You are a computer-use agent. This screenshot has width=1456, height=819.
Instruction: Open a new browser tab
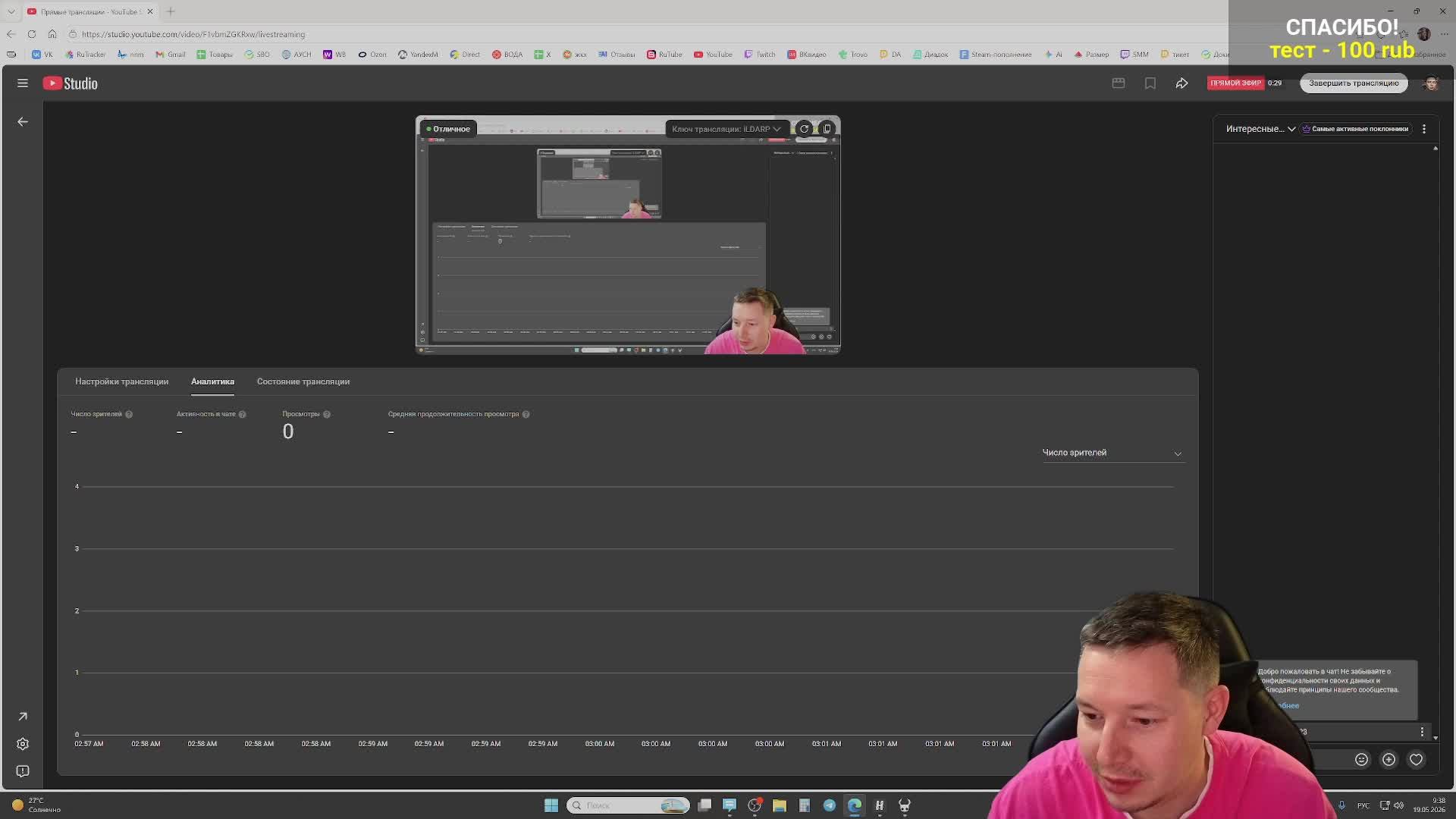(x=171, y=11)
